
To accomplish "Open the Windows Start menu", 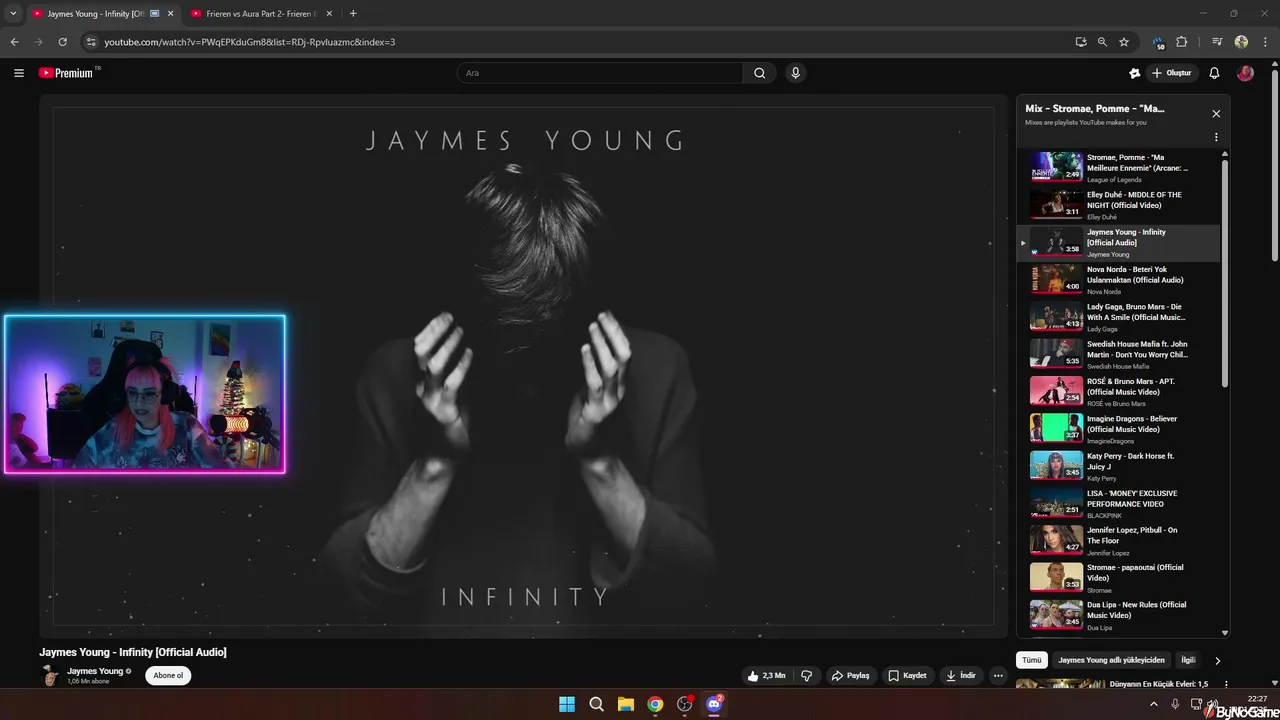I will (x=567, y=704).
